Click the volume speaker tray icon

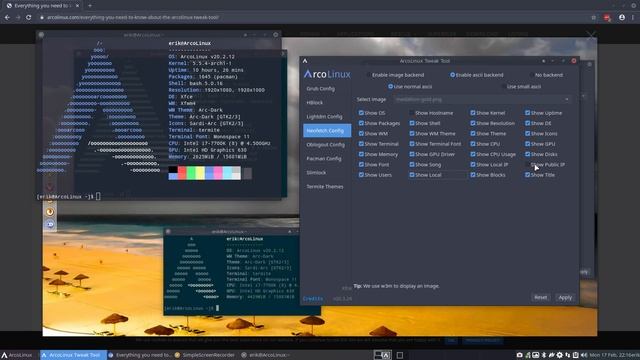(584, 355)
